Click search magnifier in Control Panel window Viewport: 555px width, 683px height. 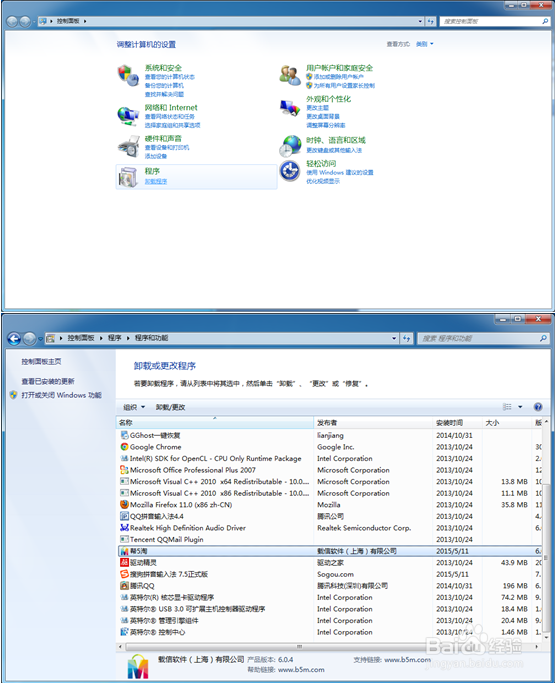tap(545, 21)
